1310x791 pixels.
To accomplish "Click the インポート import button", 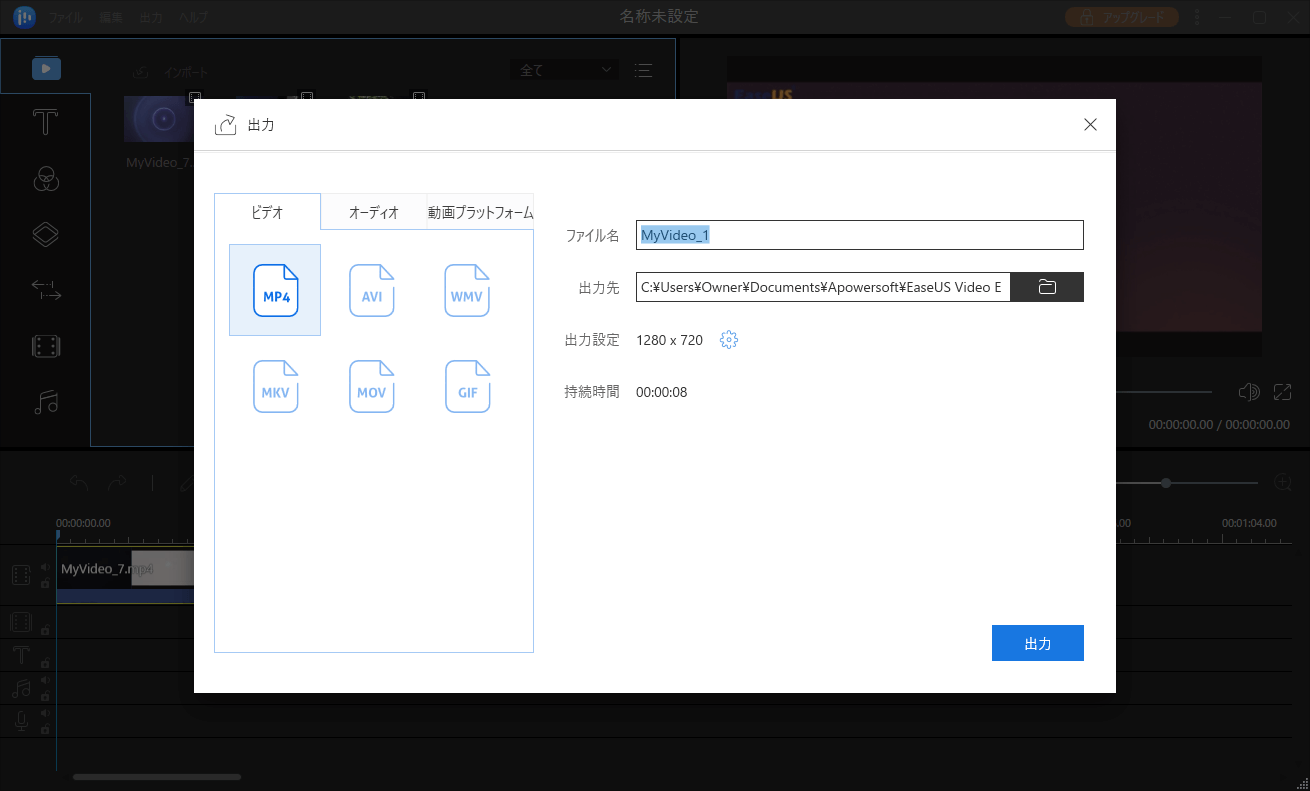I will coord(170,72).
